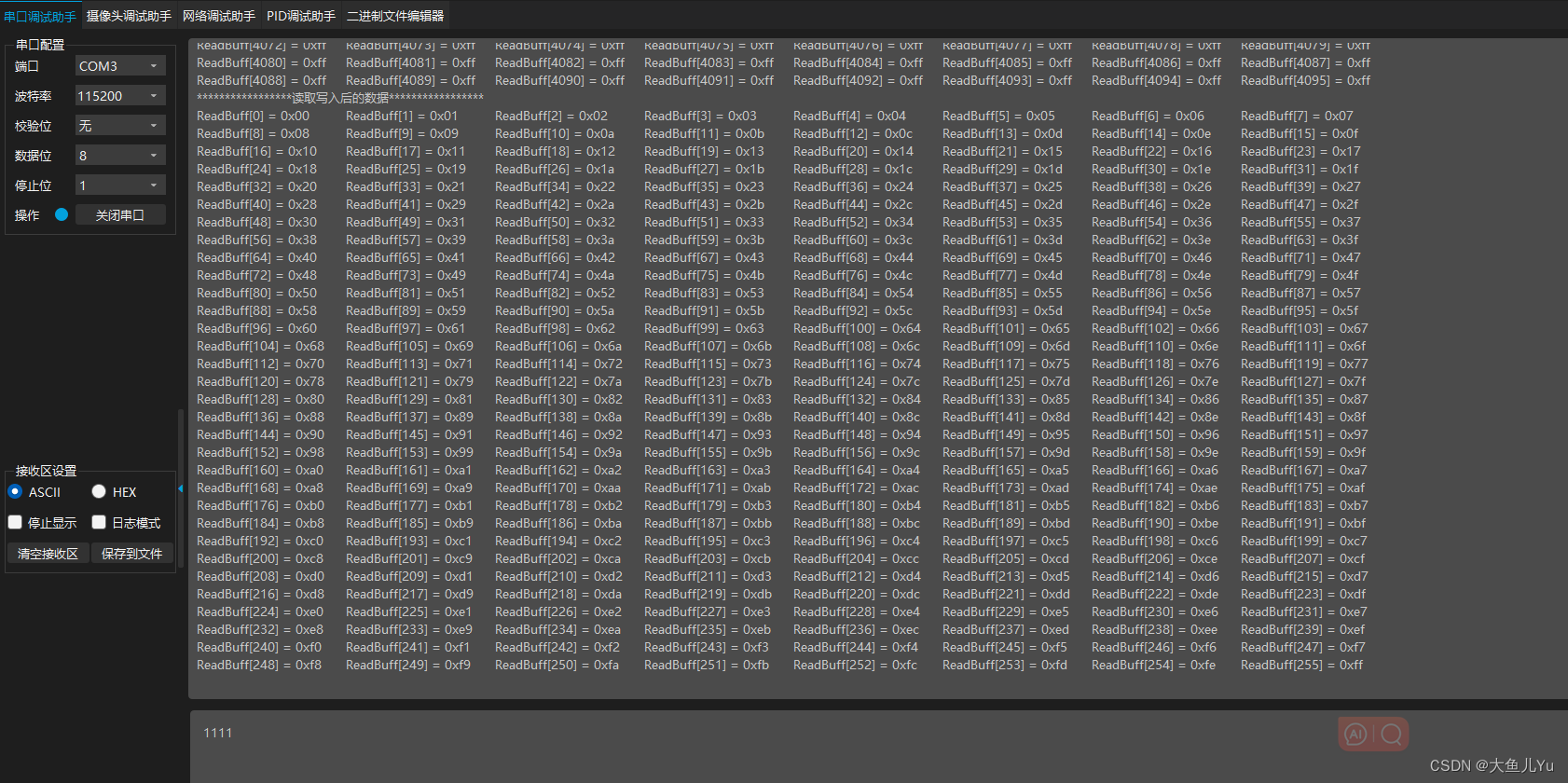Open the 波特率 115200 dropdown
This screenshot has height=783, width=1568.
(x=120, y=96)
